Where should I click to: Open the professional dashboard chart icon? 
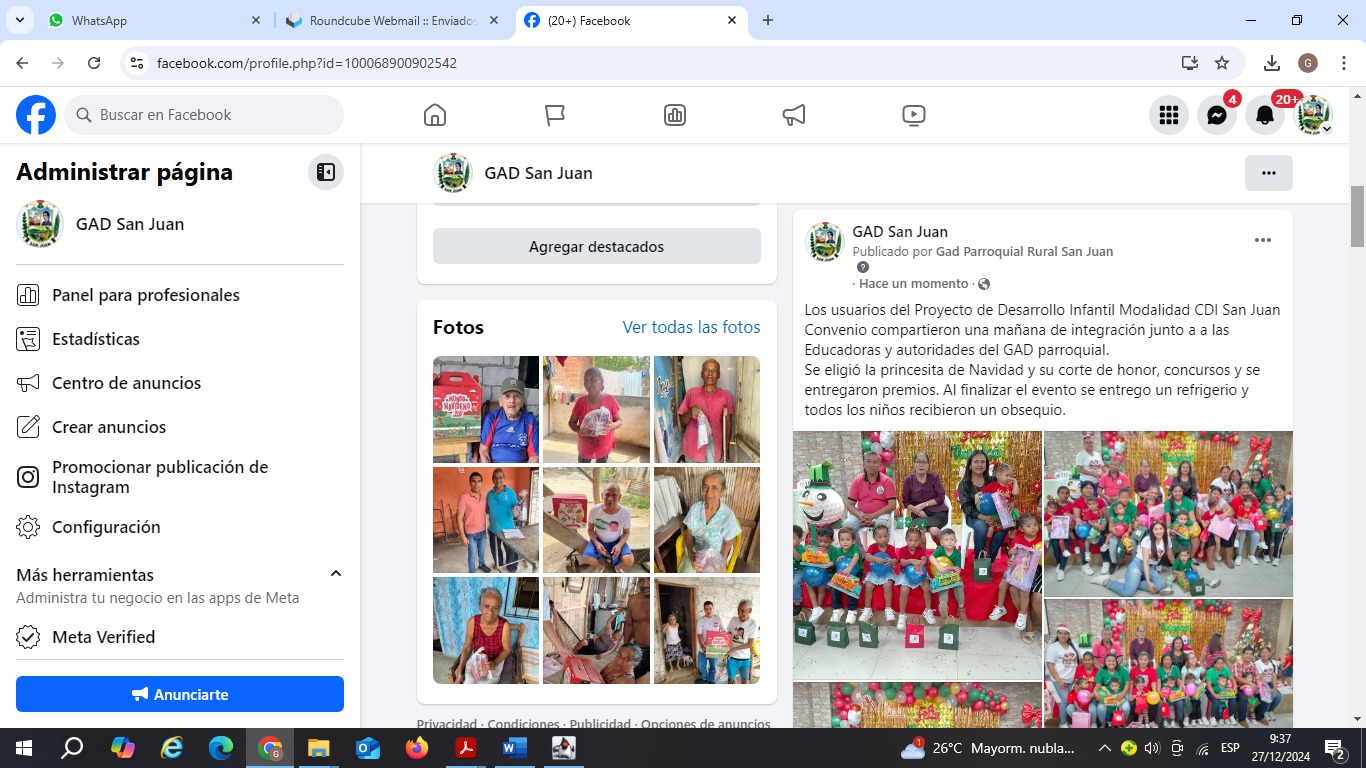[x=675, y=115]
